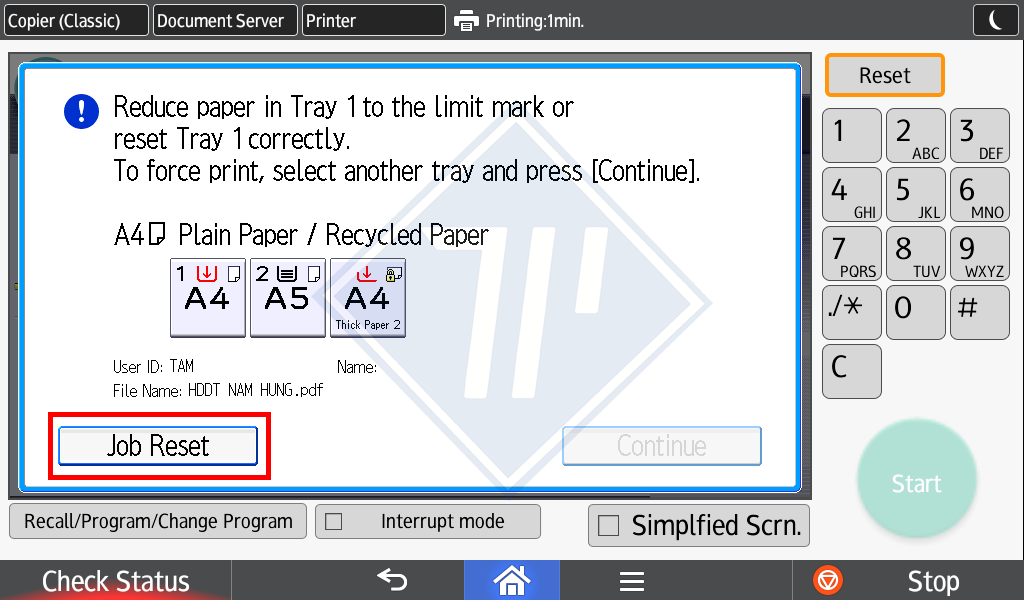
Task: Select Tray 1 A4 paper icon
Action: (207, 297)
